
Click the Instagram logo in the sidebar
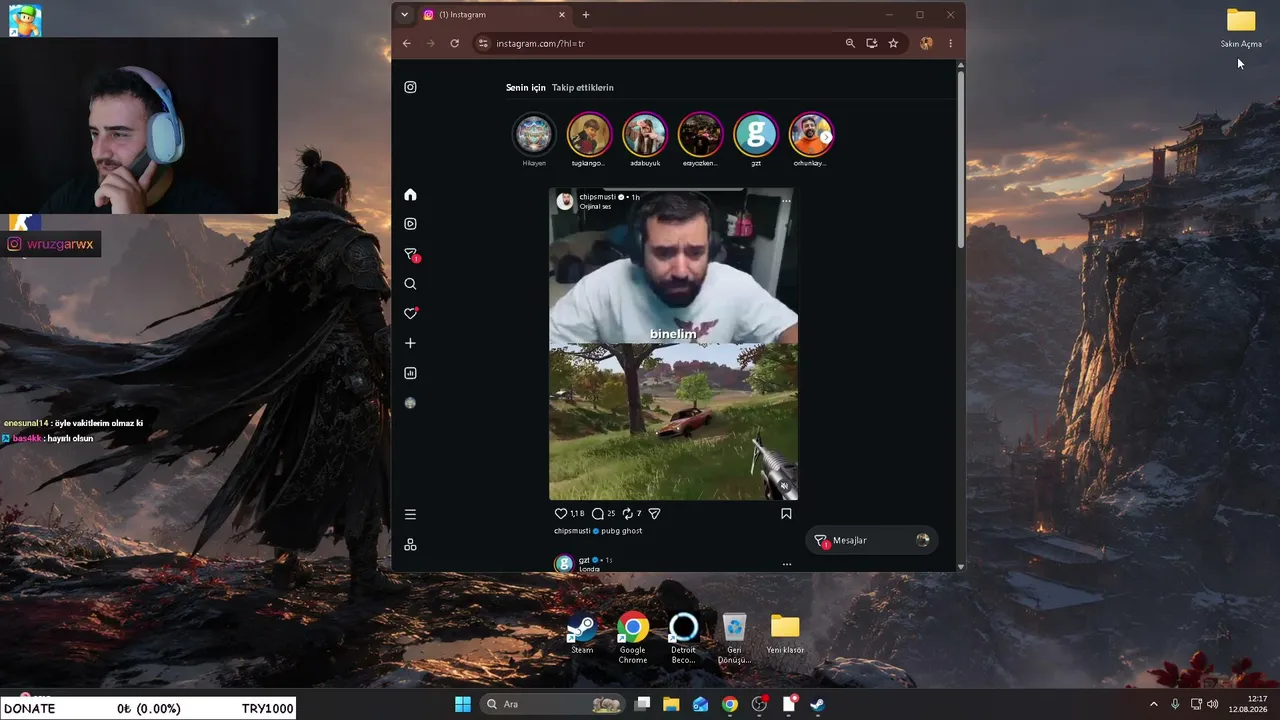(x=410, y=87)
